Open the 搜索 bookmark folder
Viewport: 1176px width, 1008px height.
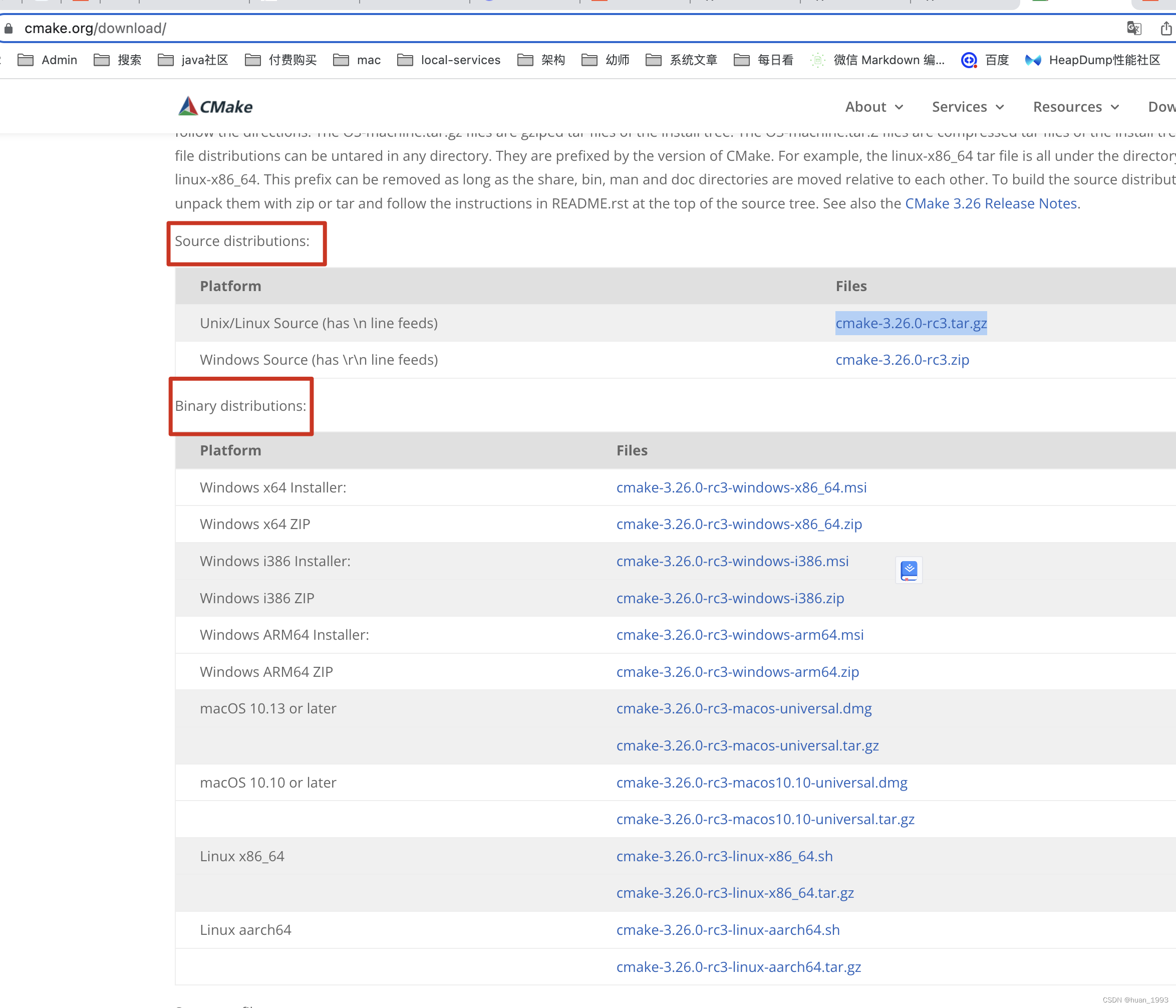pos(118,60)
